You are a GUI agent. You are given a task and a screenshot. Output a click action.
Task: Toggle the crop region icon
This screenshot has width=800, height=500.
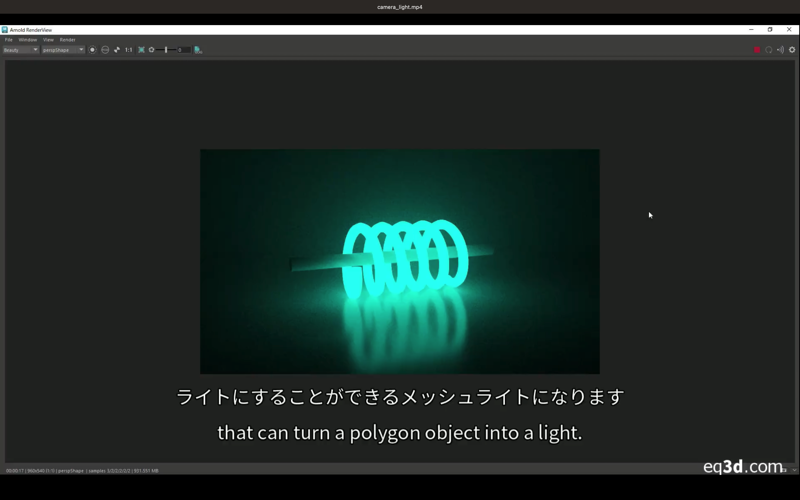(x=141, y=50)
